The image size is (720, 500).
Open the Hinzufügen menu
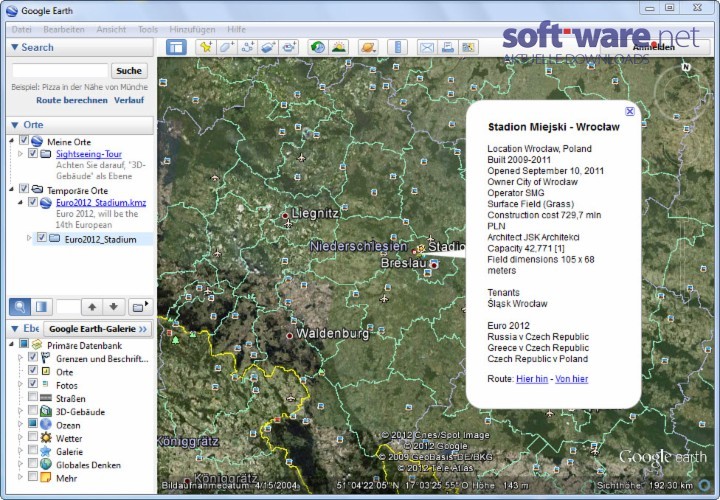coord(192,29)
